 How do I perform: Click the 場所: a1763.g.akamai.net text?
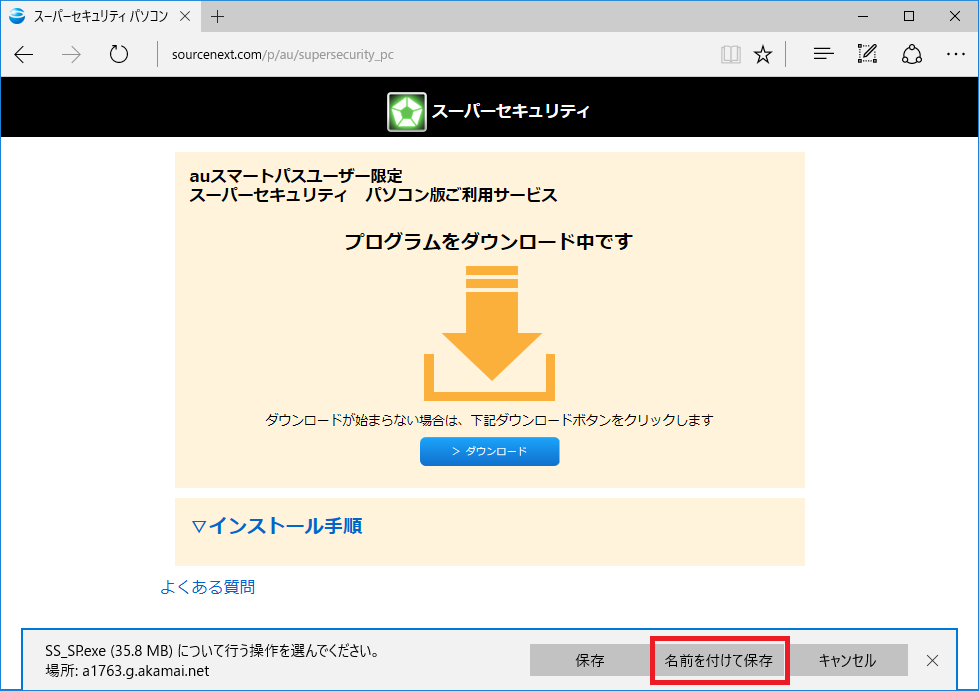127,671
